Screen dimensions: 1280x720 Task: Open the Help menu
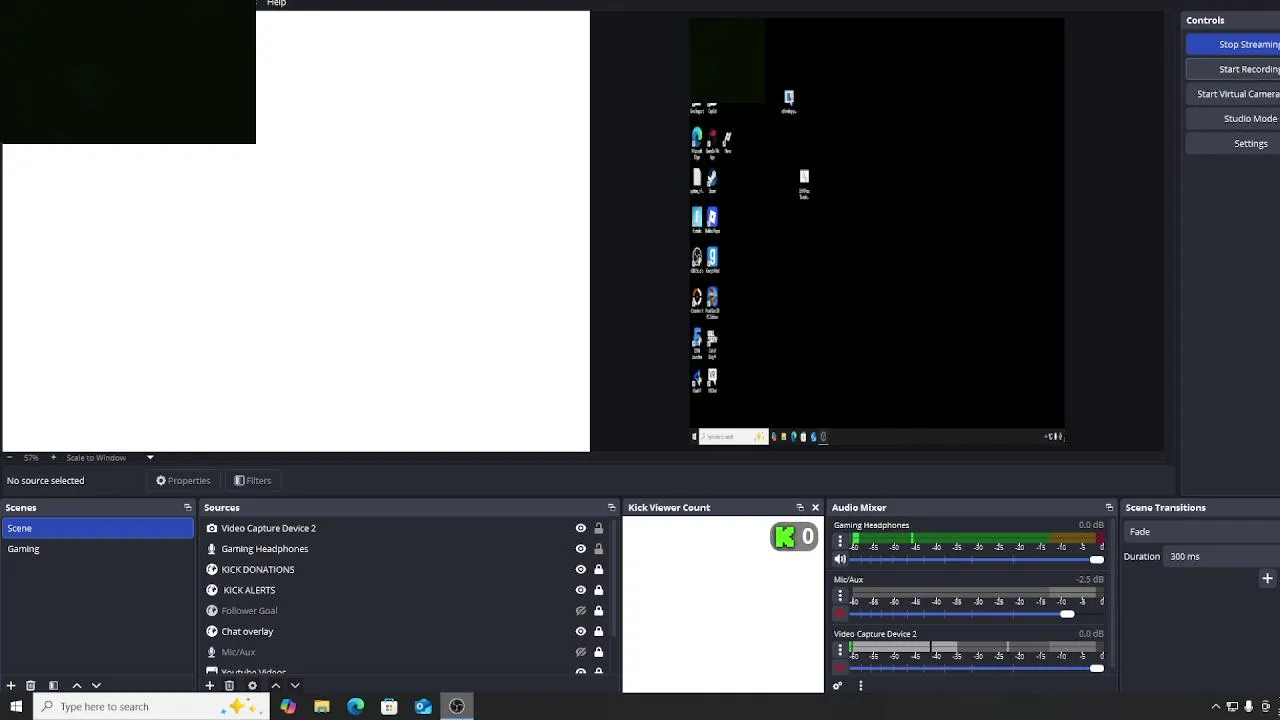[277, 4]
